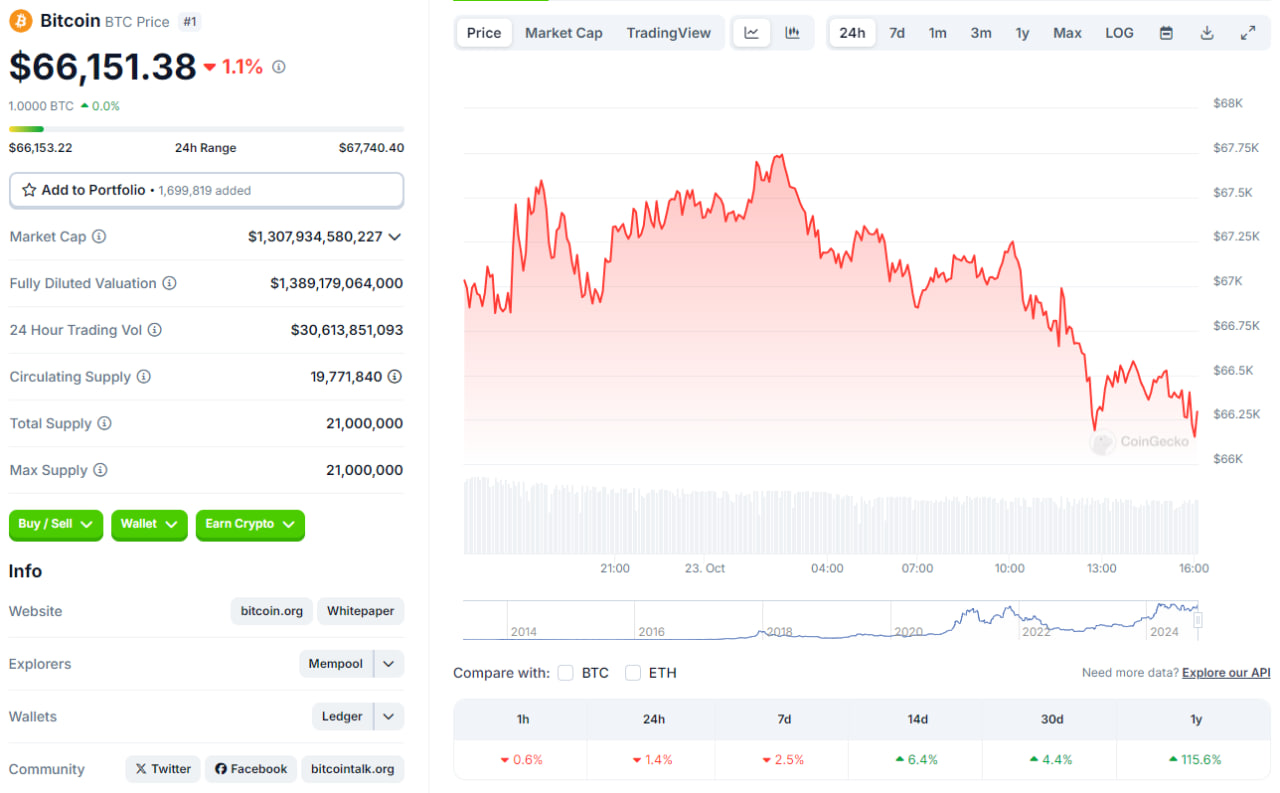Open the calendar date range picker
The width and height of the screenshot is (1280, 793).
click(x=1166, y=33)
